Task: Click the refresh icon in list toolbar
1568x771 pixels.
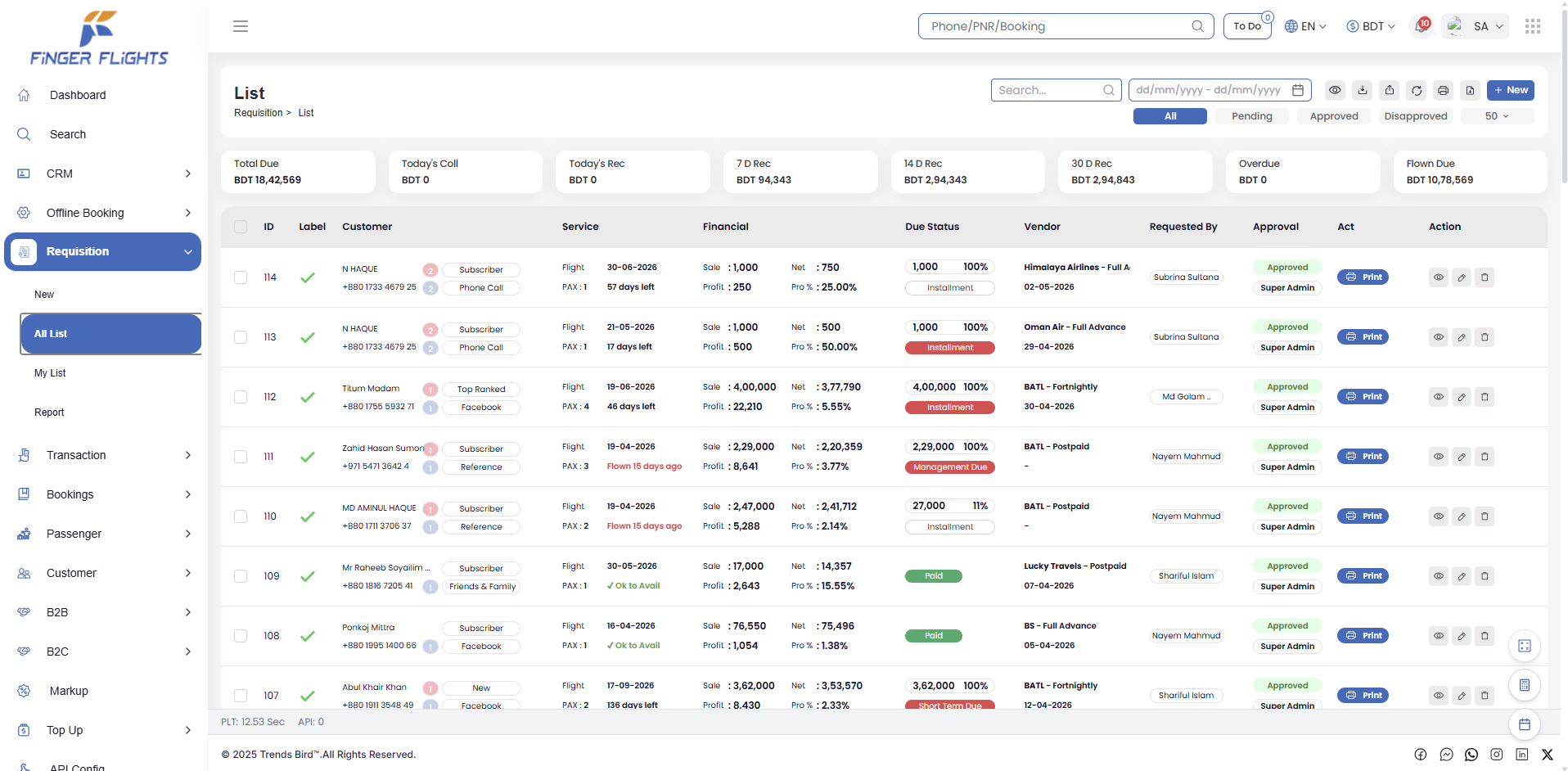Action: 1417,90
